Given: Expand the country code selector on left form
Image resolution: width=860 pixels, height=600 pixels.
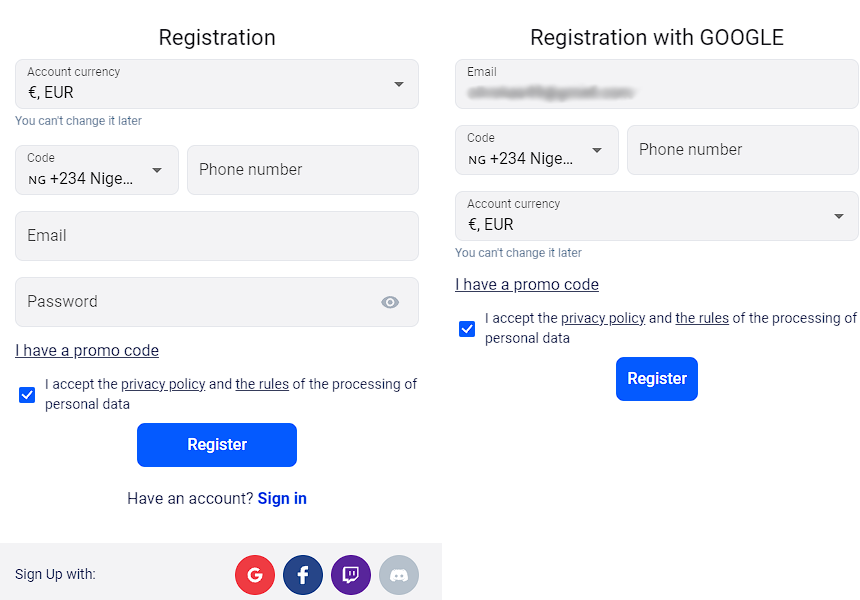Looking at the screenshot, I should tap(96, 170).
